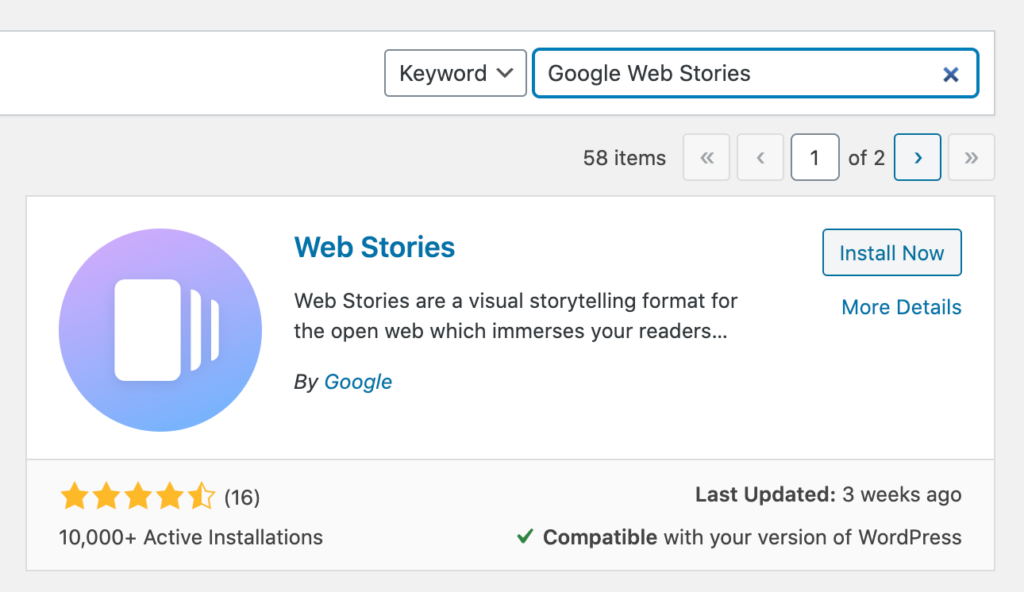The width and height of the screenshot is (1024, 592).
Task: Click the Web Stories plugin logo
Action: click(160, 330)
